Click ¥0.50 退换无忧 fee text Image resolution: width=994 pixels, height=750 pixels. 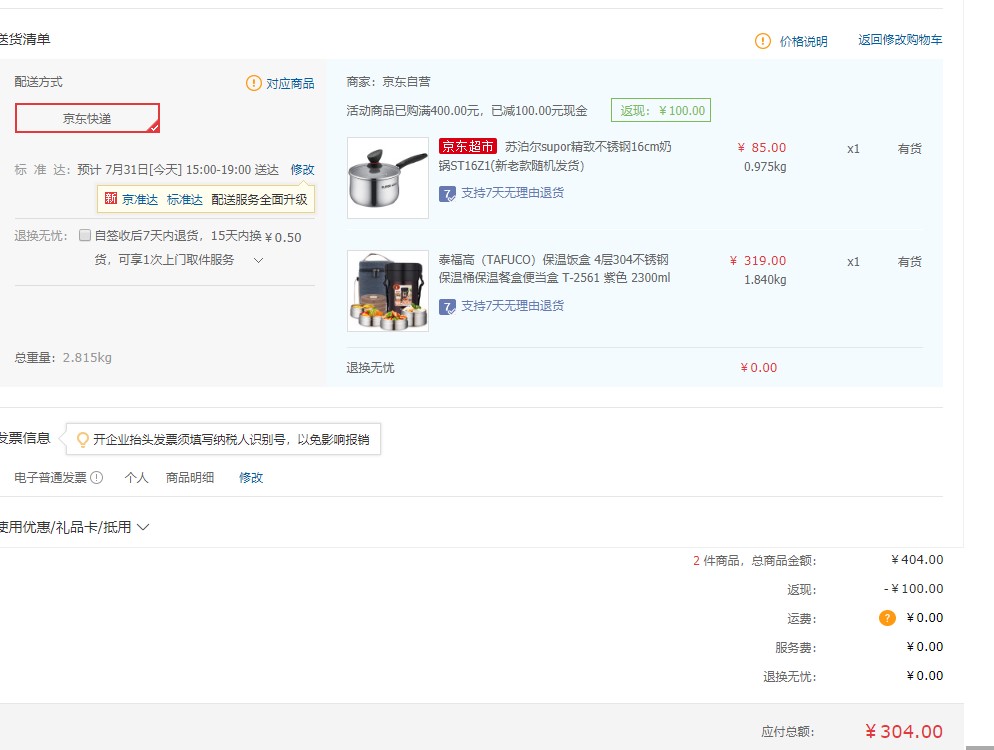pyautogui.click(x=283, y=237)
